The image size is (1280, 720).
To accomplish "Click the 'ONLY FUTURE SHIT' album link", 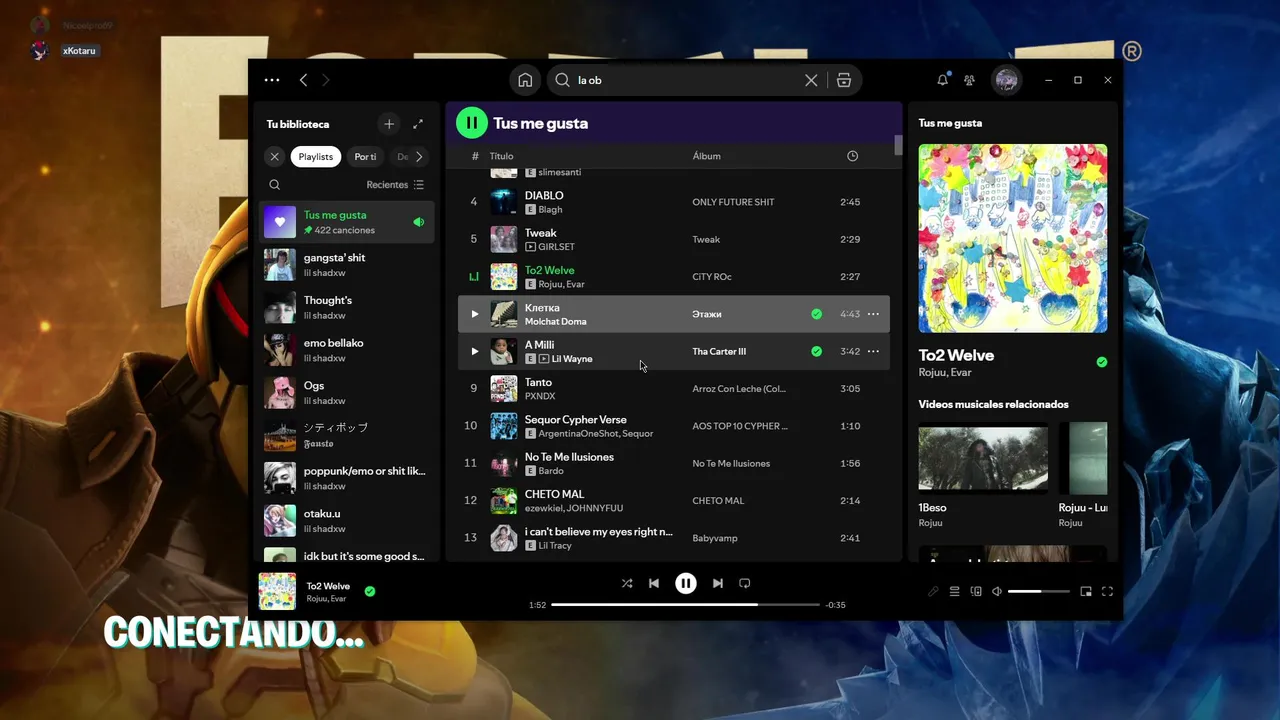I will tap(733, 202).
